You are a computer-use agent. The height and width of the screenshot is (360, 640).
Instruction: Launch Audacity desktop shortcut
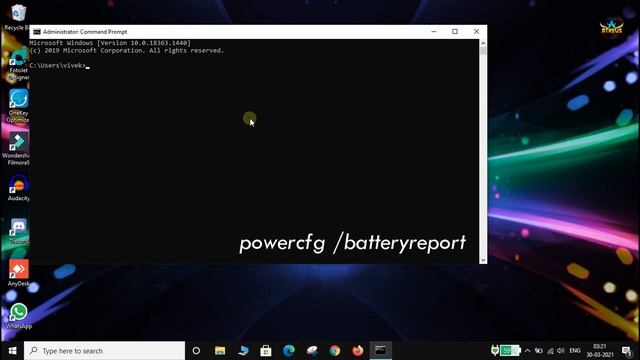coord(18,188)
